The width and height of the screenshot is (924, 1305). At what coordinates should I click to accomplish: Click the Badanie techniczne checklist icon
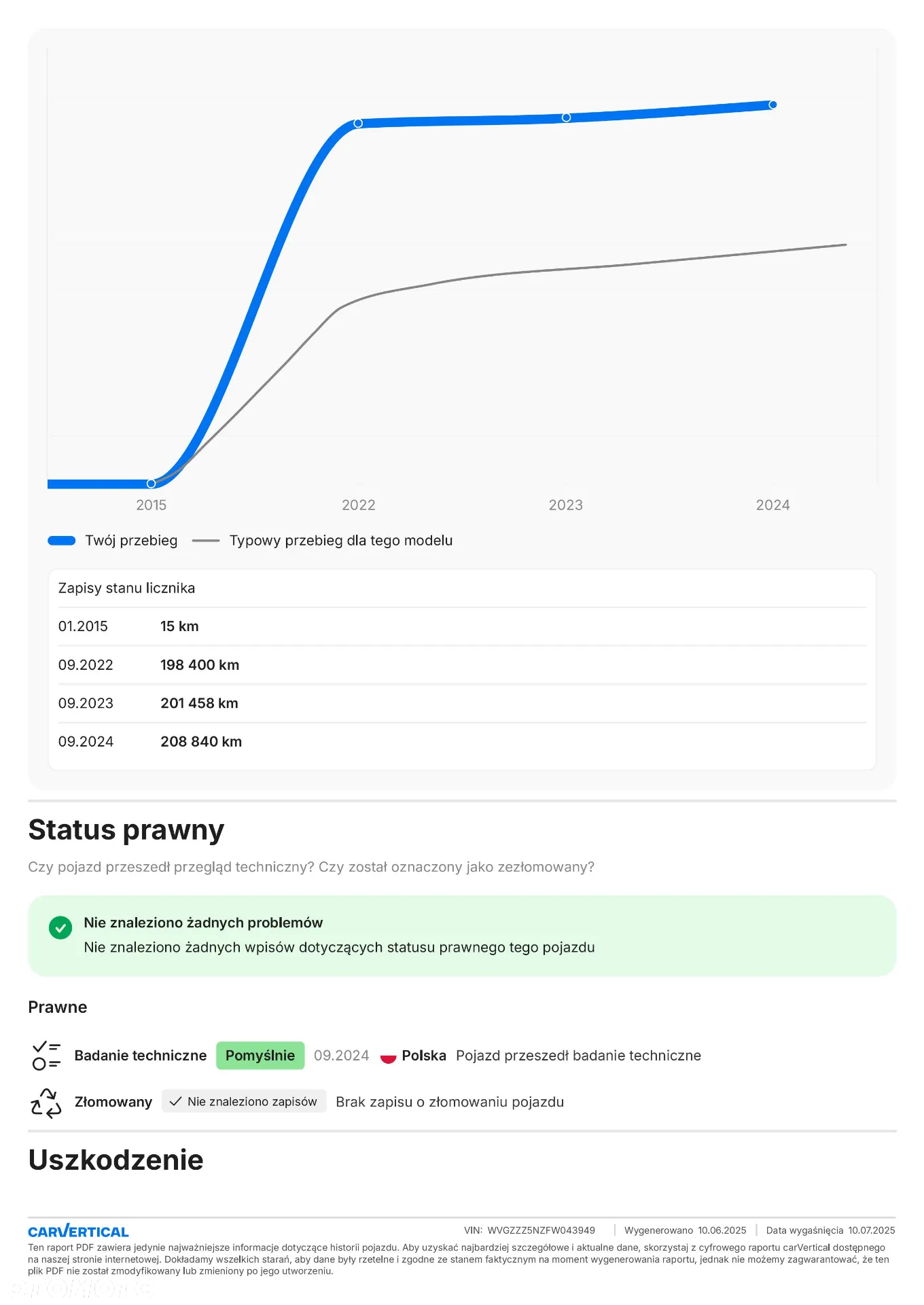[46, 1056]
